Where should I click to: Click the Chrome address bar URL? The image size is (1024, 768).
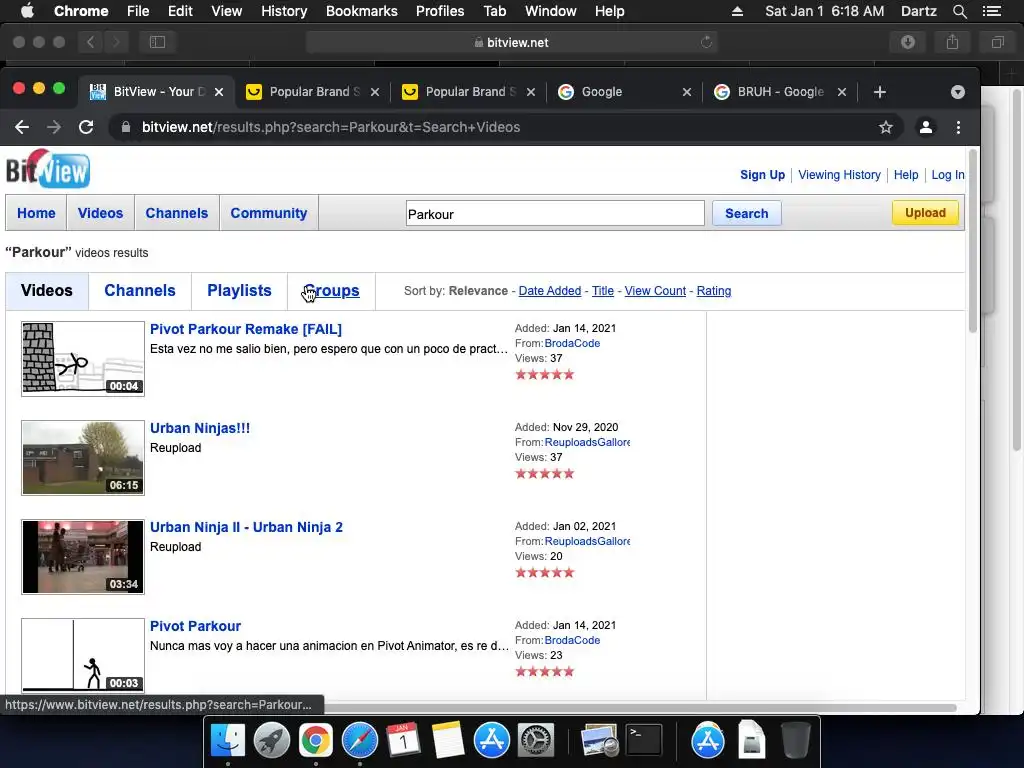click(331, 127)
